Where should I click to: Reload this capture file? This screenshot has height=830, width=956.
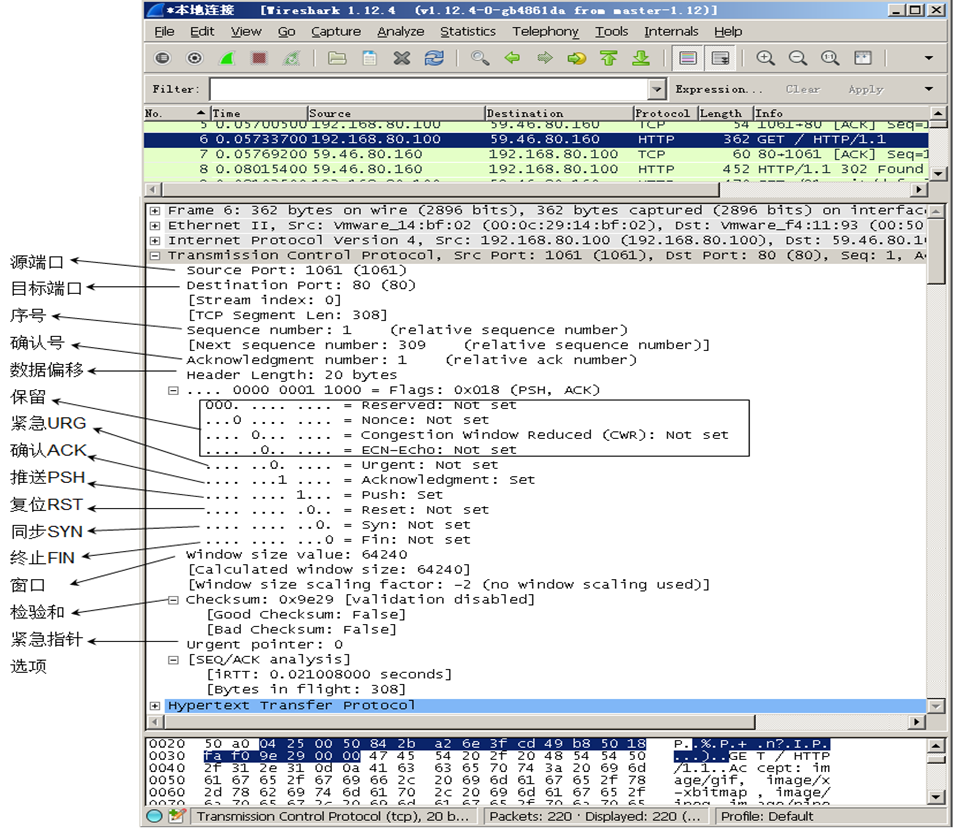(x=434, y=58)
